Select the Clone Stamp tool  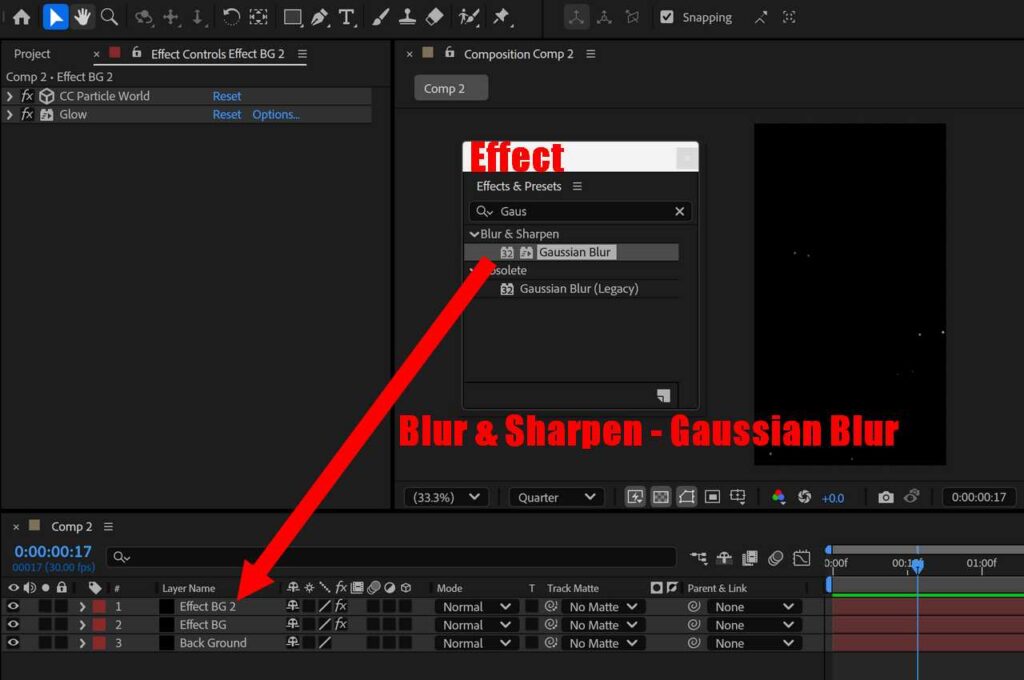[x=408, y=17]
